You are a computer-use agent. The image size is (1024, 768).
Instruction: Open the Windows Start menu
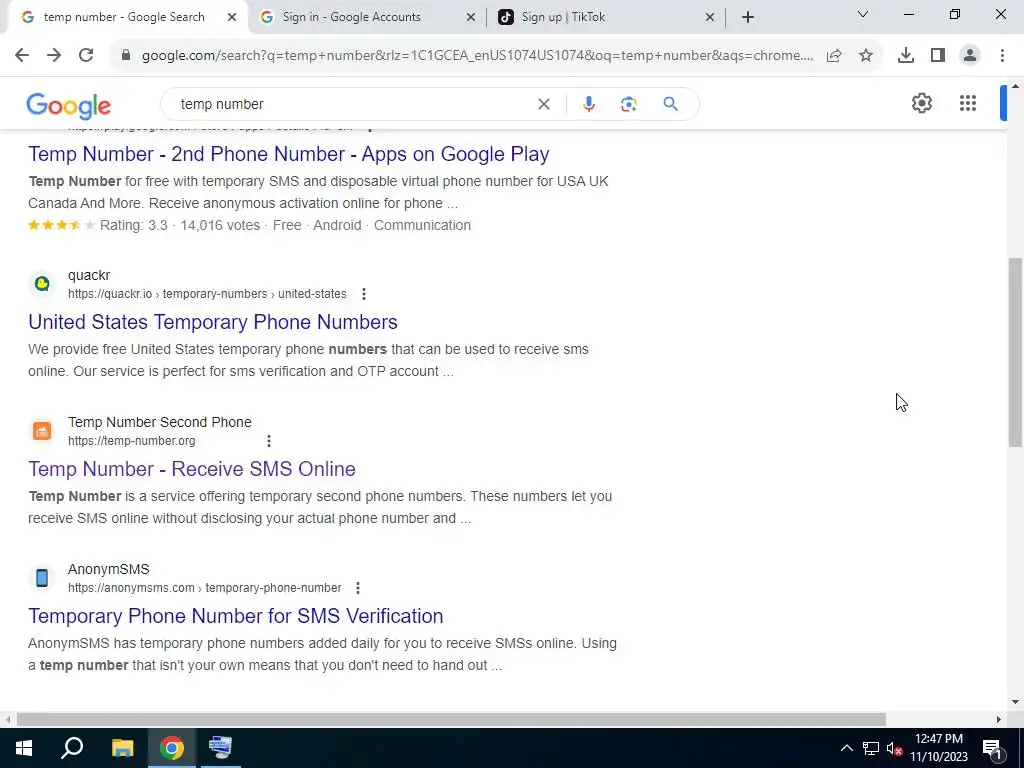coord(24,748)
